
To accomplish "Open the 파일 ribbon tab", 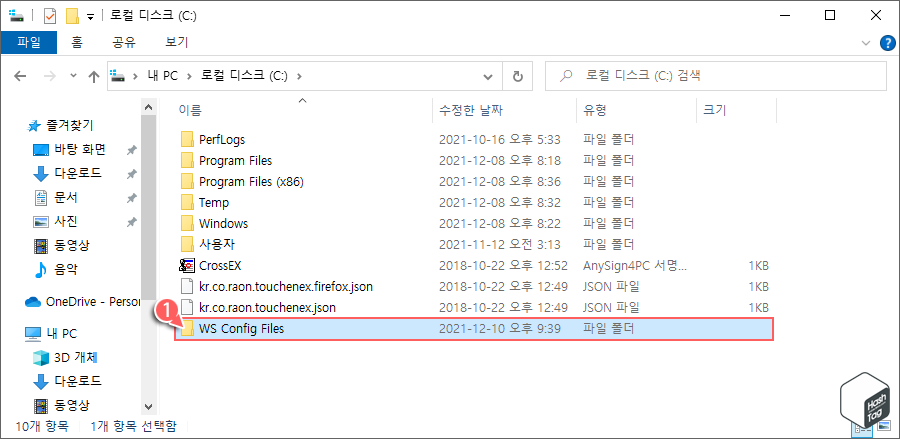I will tap(28, 42).
